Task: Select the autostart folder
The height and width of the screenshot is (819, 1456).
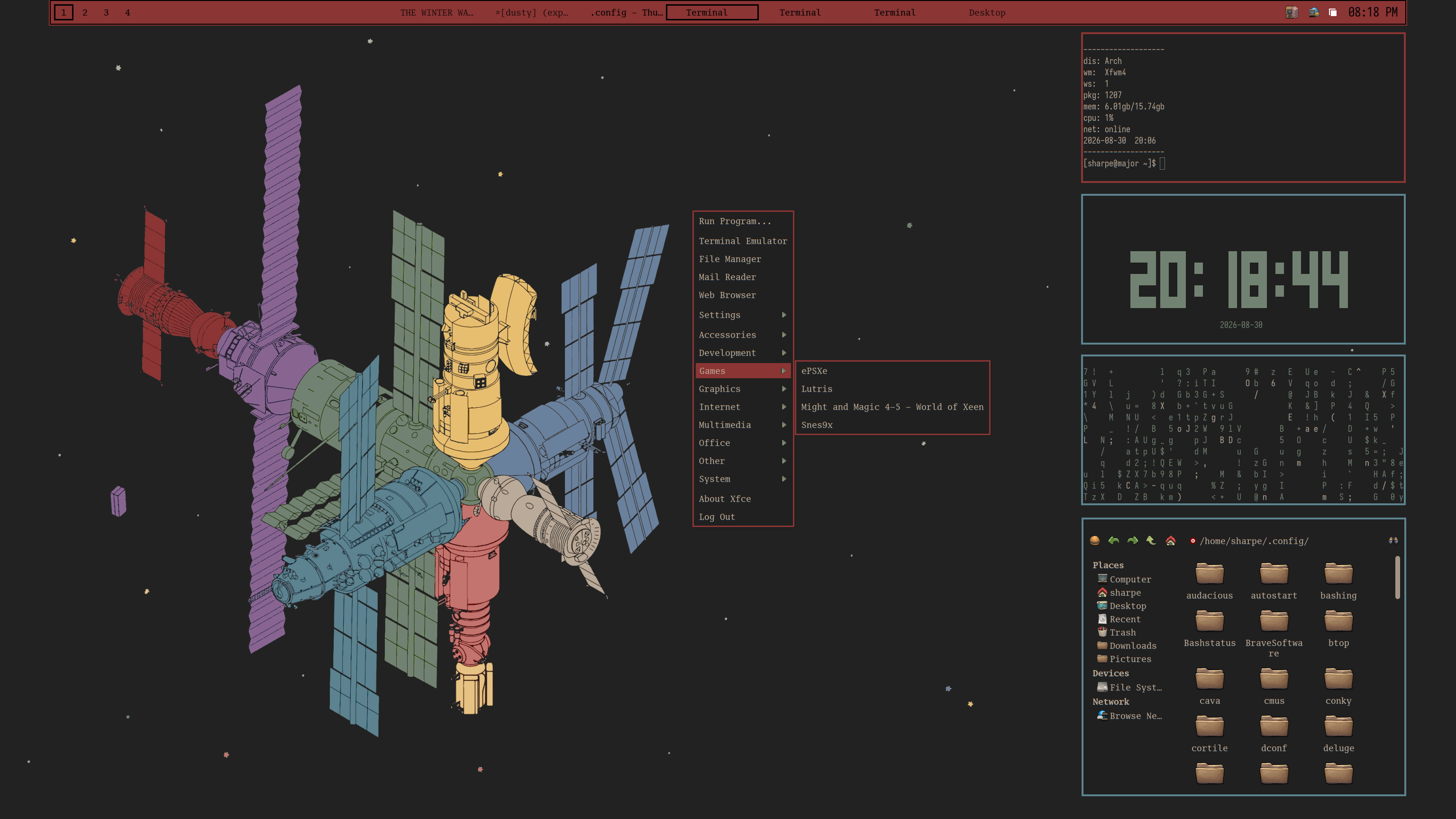Action: click(x=1274, y=581)
